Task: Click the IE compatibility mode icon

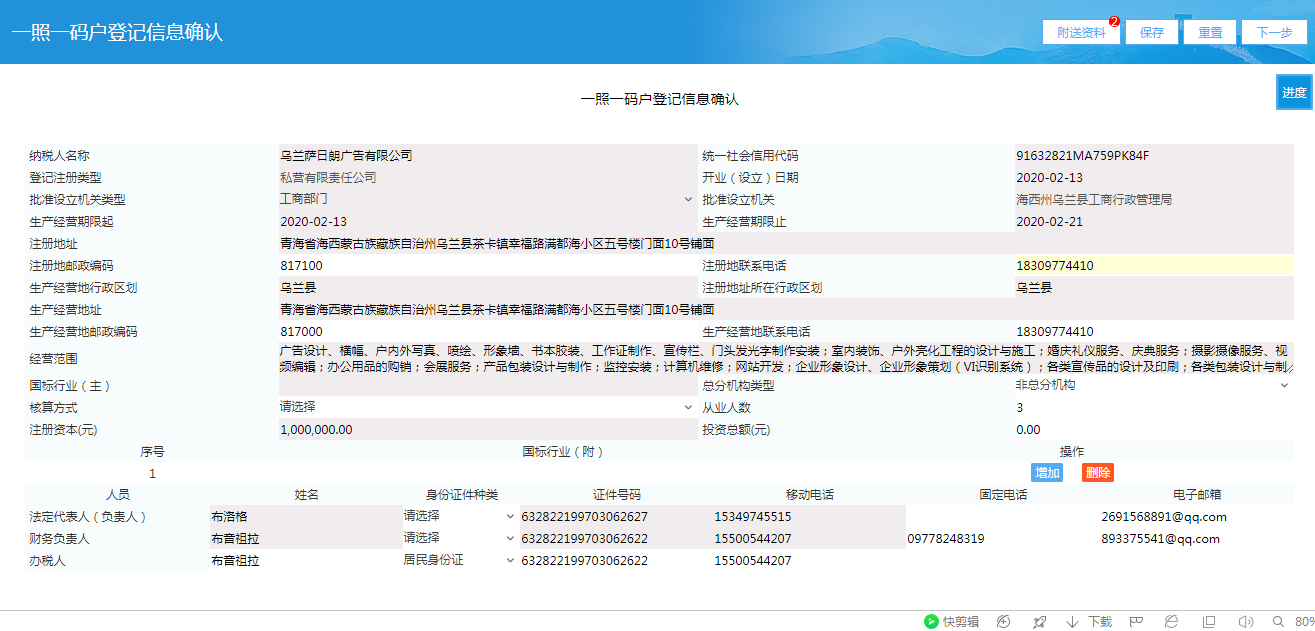Action: [1172, 621]
